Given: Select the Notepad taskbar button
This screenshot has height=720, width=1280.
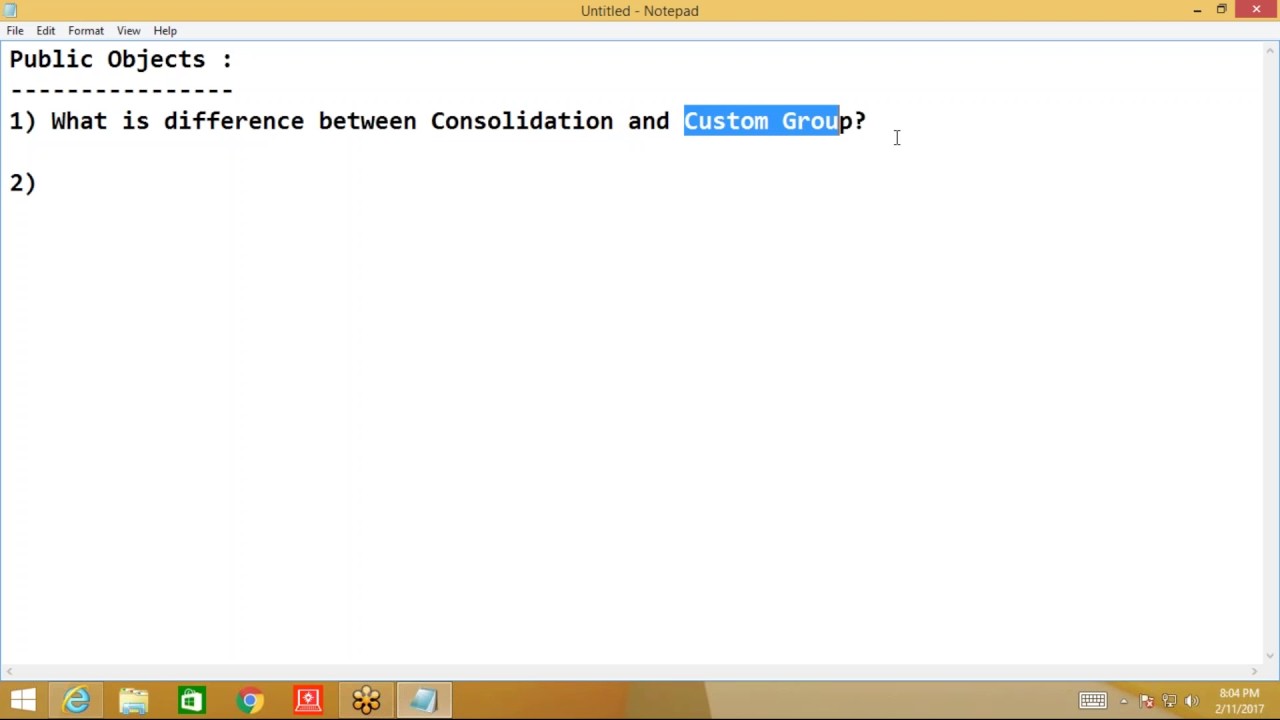Looking at the screenshot, I should click(x=424, y=700).
